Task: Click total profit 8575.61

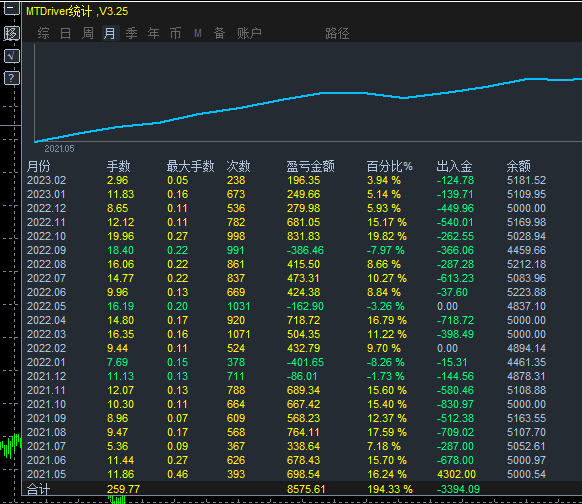Action: pyautogui.click(x=306, y=490)
